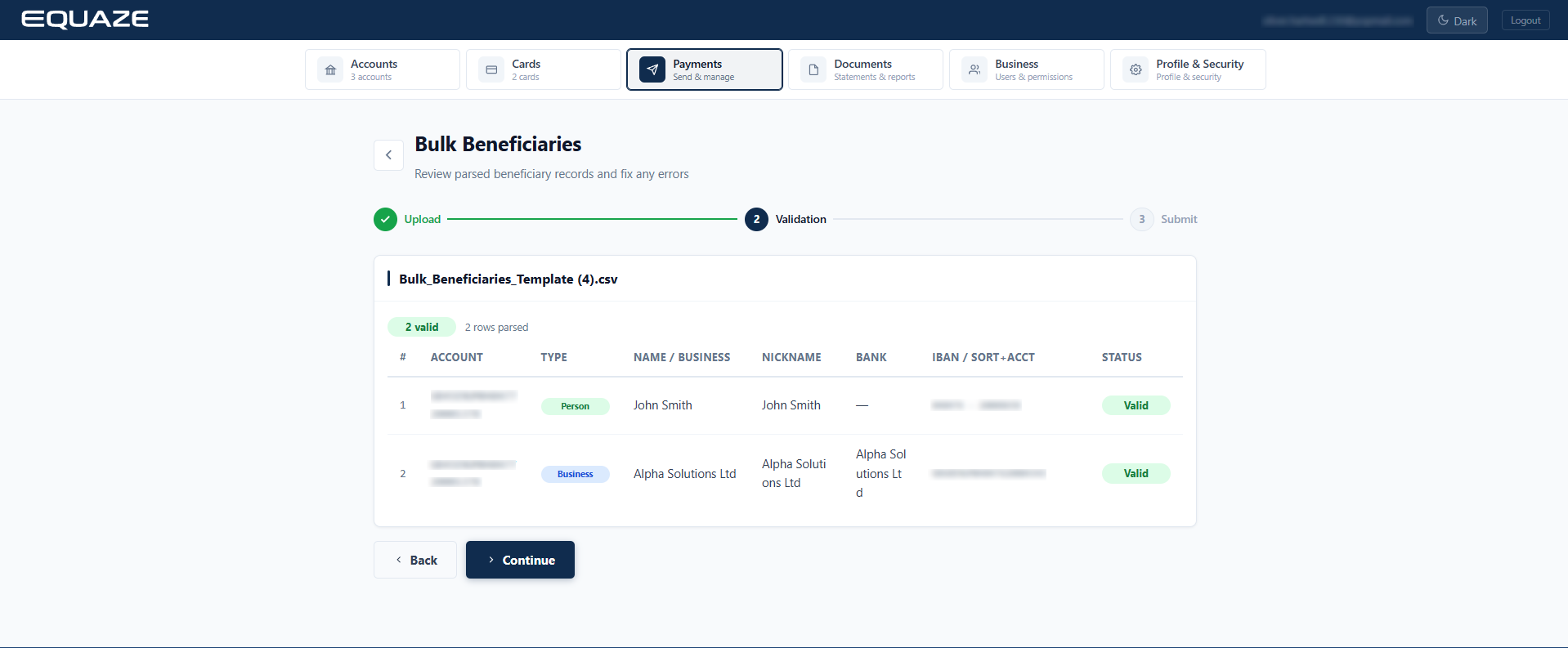The image size is (1568, 648).
Task: Click the Back button below table
Action: click(x=415, y=560)
